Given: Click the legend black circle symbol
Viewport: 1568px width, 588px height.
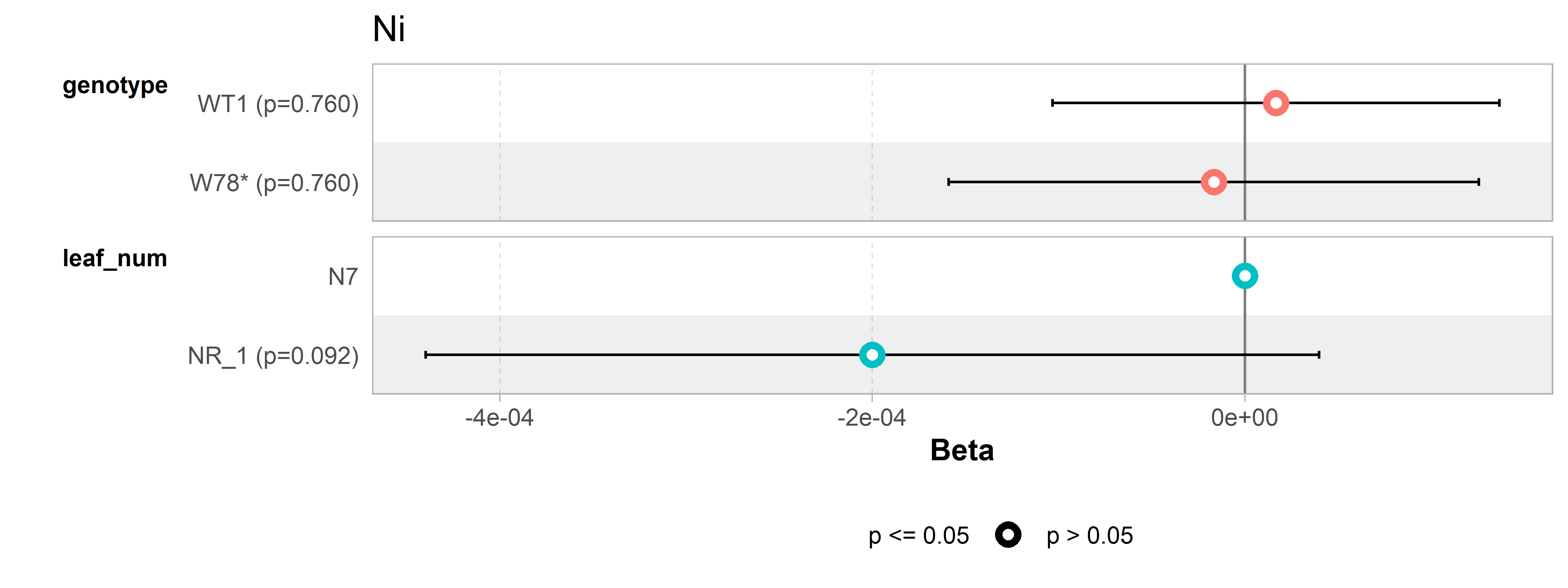Looking at the screenshot, I should 1008,535.
